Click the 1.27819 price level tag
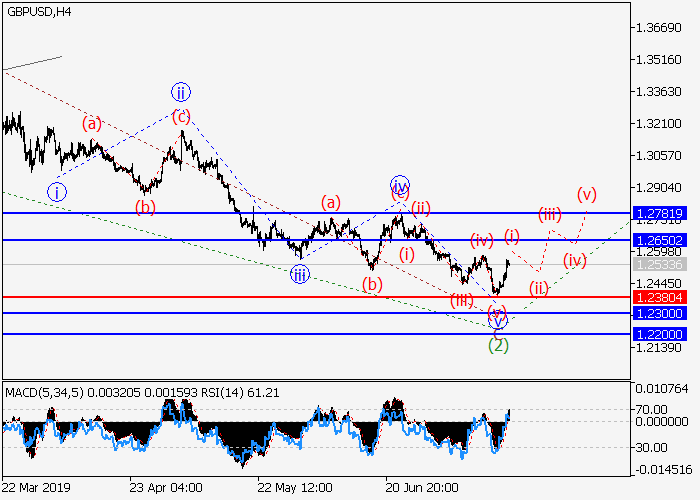Viewport: 700px width, 500px height. coord(659,214)
